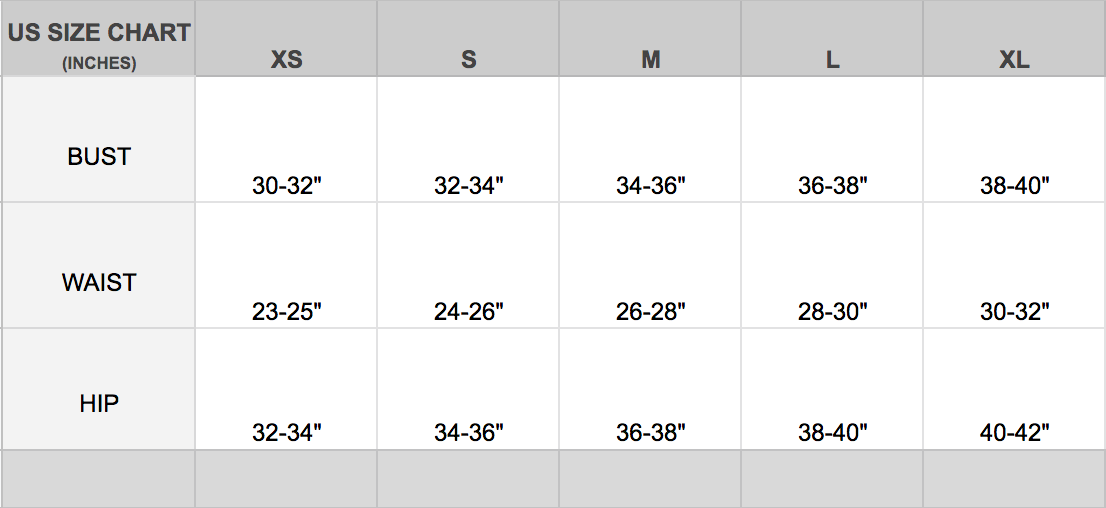This screenshot has width=1106, height=508.
Task: Select the XS column header
Action: [286, 60]
